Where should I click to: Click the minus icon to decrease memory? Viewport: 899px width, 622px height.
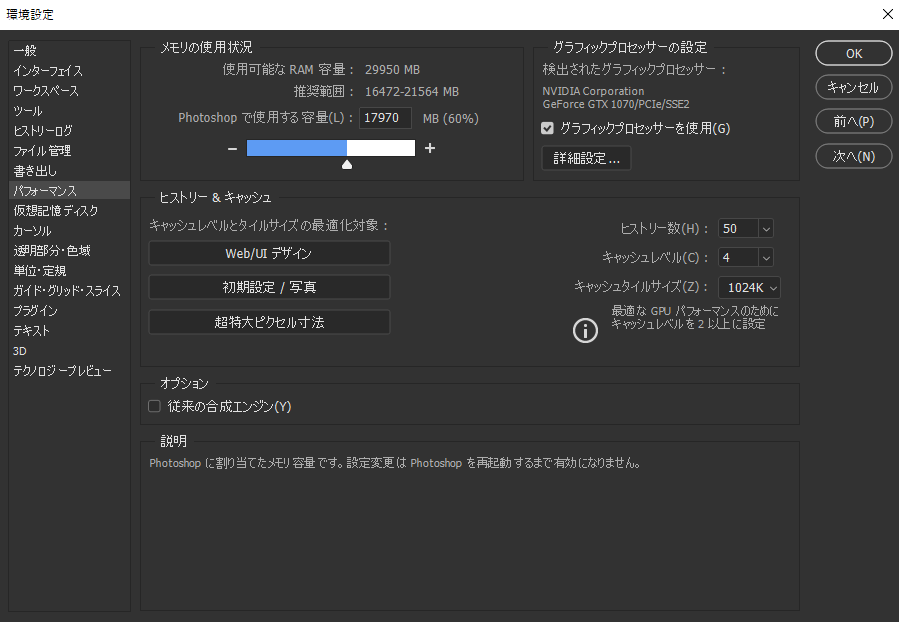[232, 148]
